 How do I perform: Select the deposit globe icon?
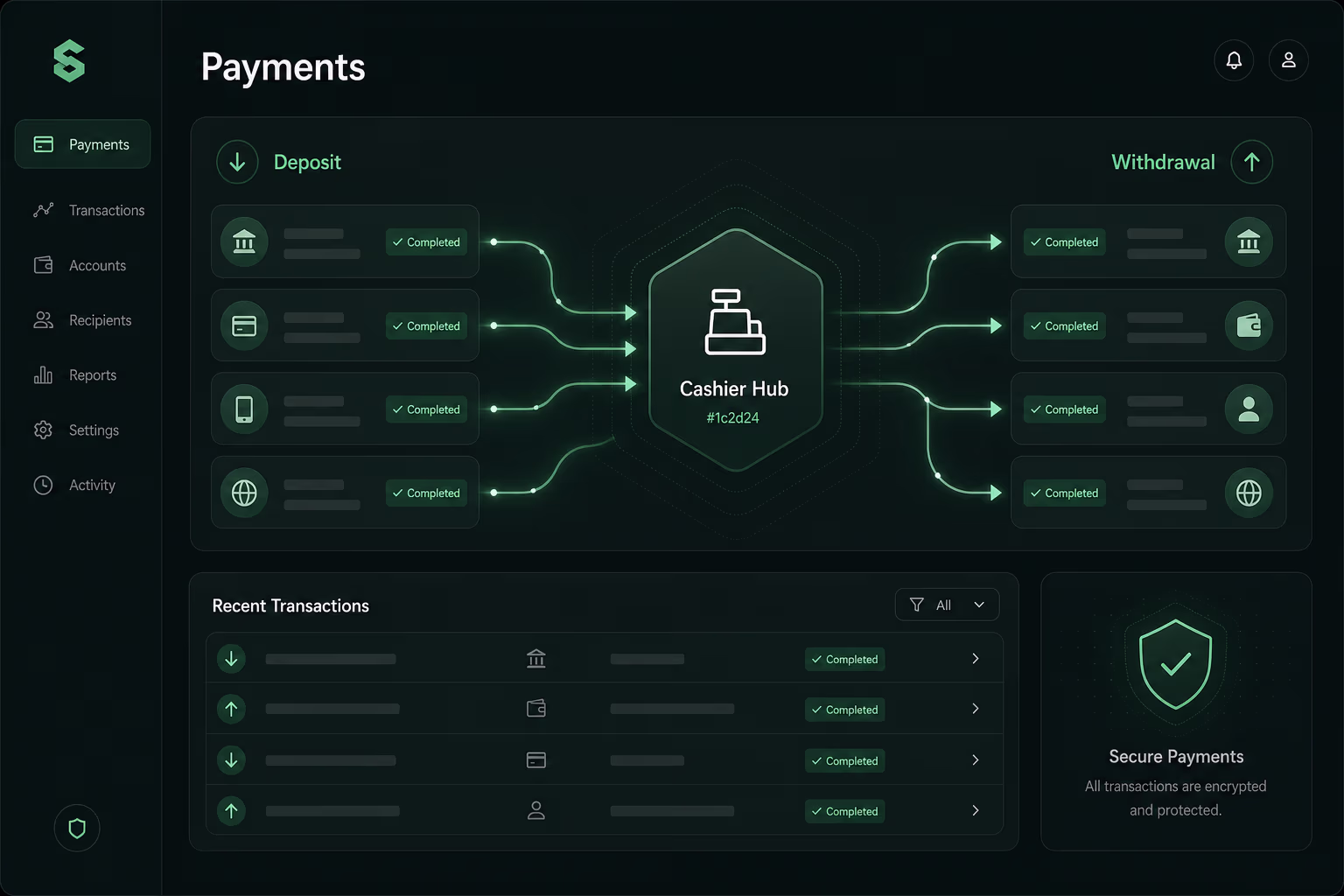pos(244,493)
